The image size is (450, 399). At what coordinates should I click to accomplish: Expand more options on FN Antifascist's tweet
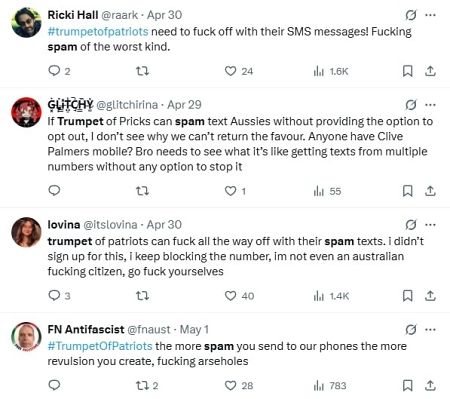point(430,330)
